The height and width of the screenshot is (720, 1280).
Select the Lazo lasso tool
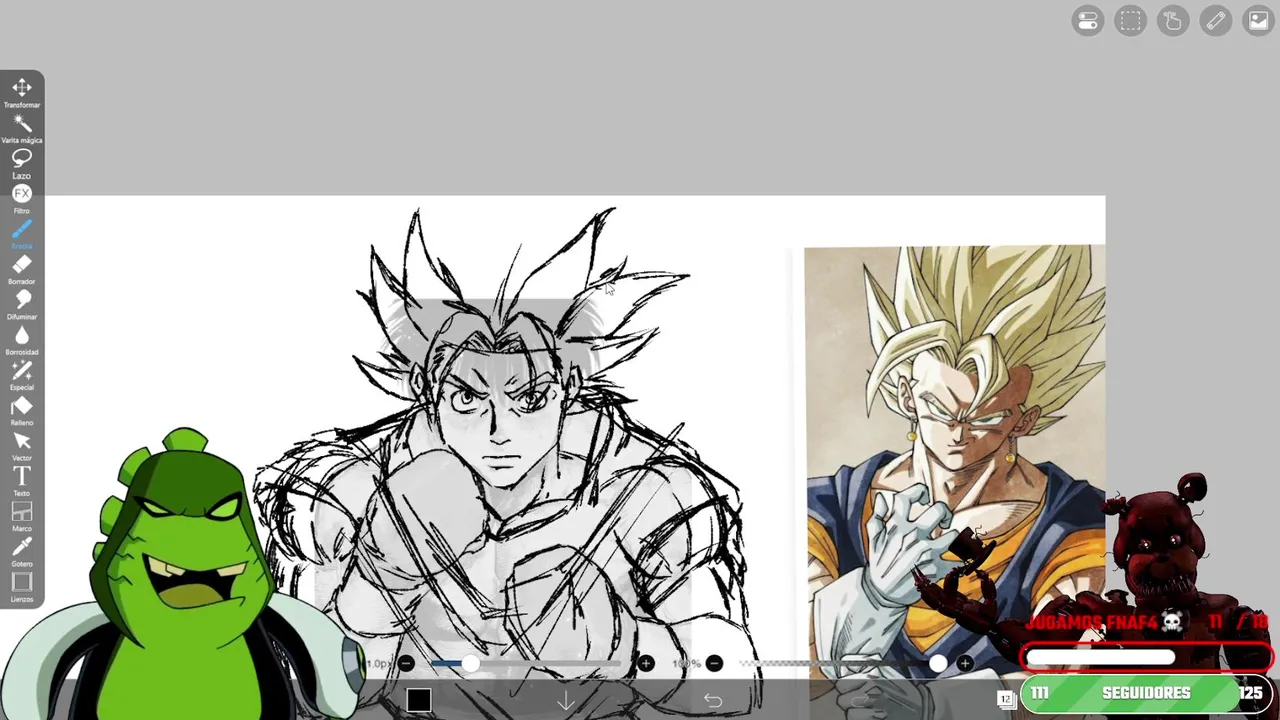pyautogui.click(x=22, y=162)
